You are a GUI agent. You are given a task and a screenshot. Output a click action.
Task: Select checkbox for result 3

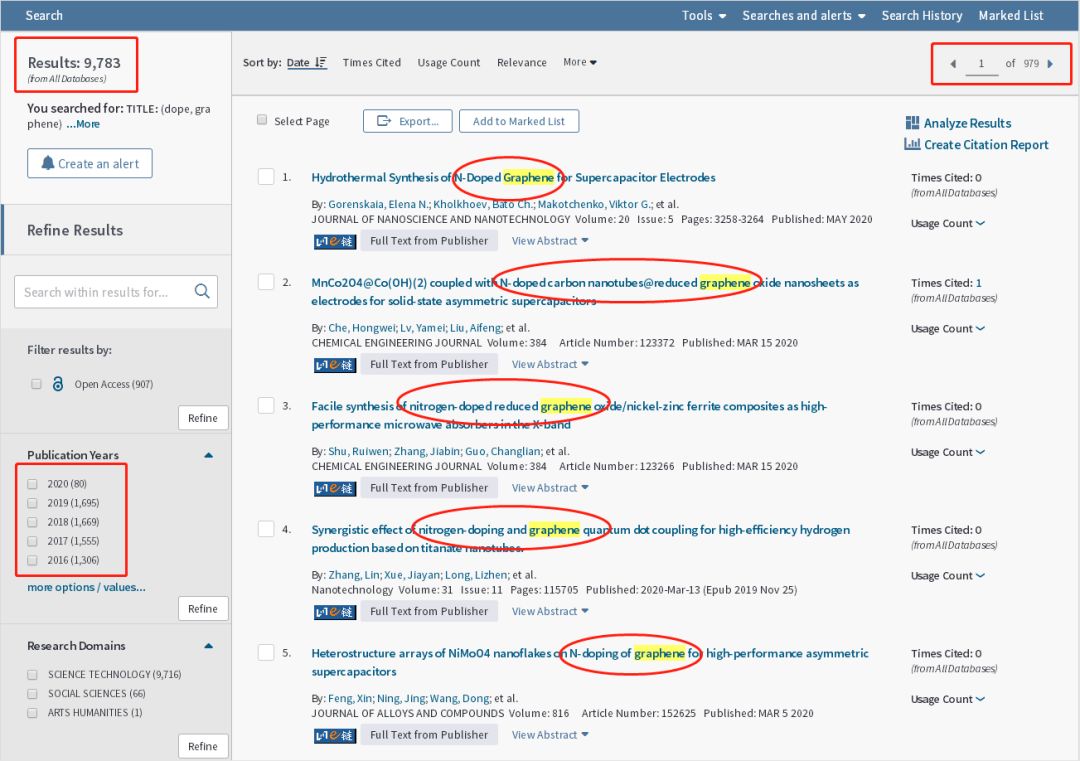pos(266,405)
